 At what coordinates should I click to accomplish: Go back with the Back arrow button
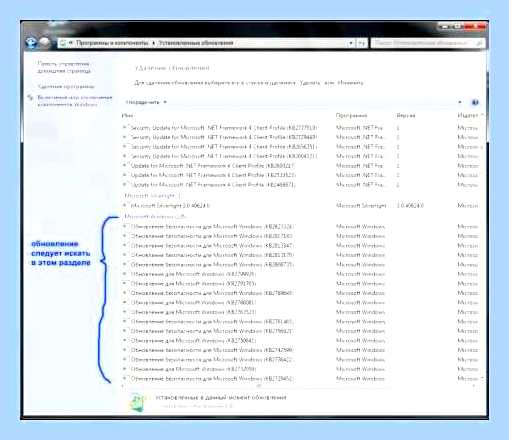click(32, 43)
